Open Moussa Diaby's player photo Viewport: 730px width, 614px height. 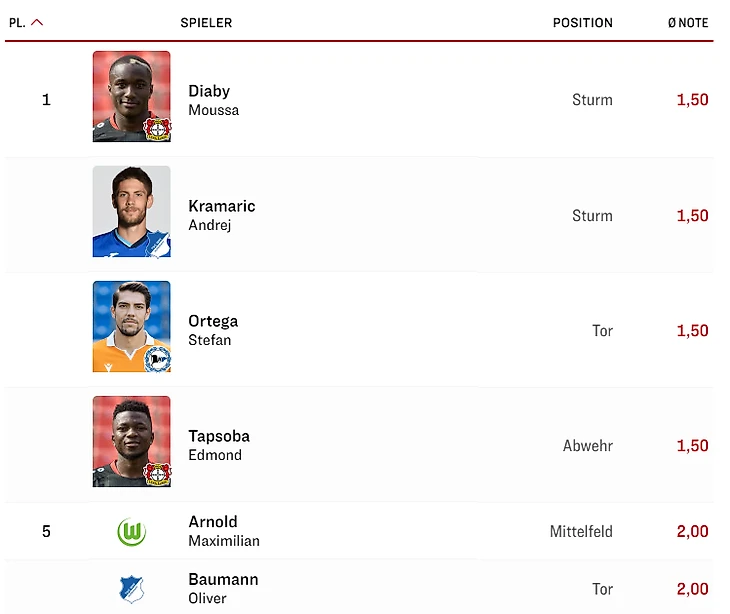click(131, 97)
